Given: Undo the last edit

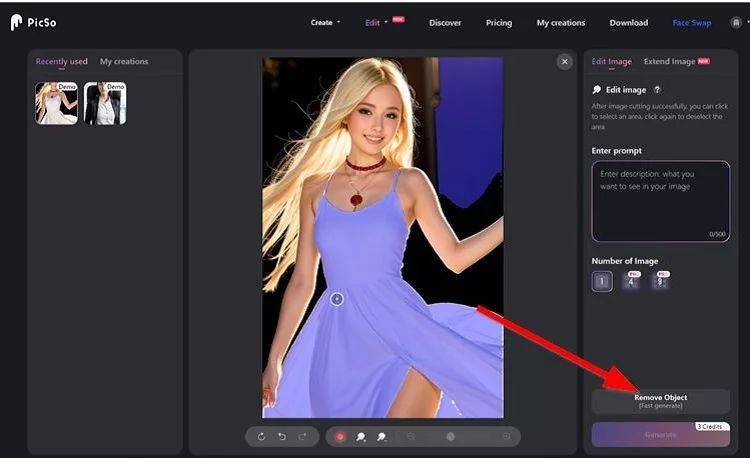Looking at the screenshot, I should (x=282, y=436).
